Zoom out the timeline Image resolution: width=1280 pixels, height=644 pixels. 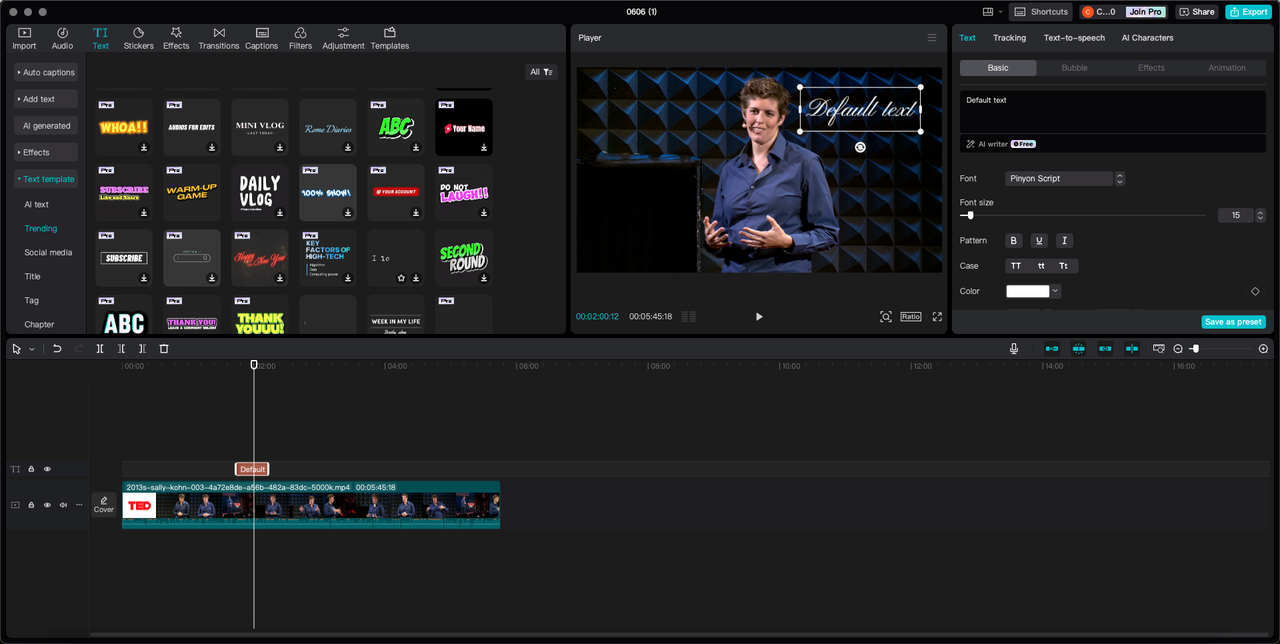click(x=1178, y=349)
